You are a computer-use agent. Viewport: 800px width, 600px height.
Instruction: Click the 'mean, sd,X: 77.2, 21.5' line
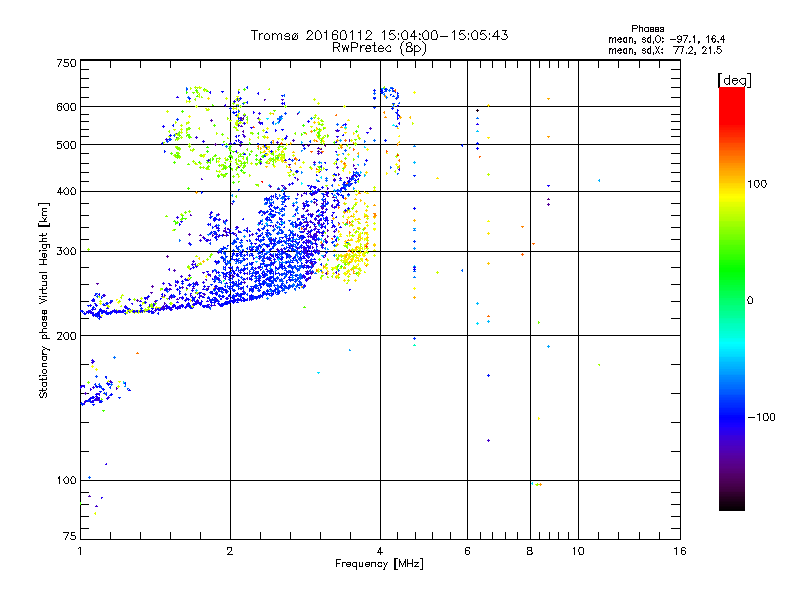click(x=665, y=50)
